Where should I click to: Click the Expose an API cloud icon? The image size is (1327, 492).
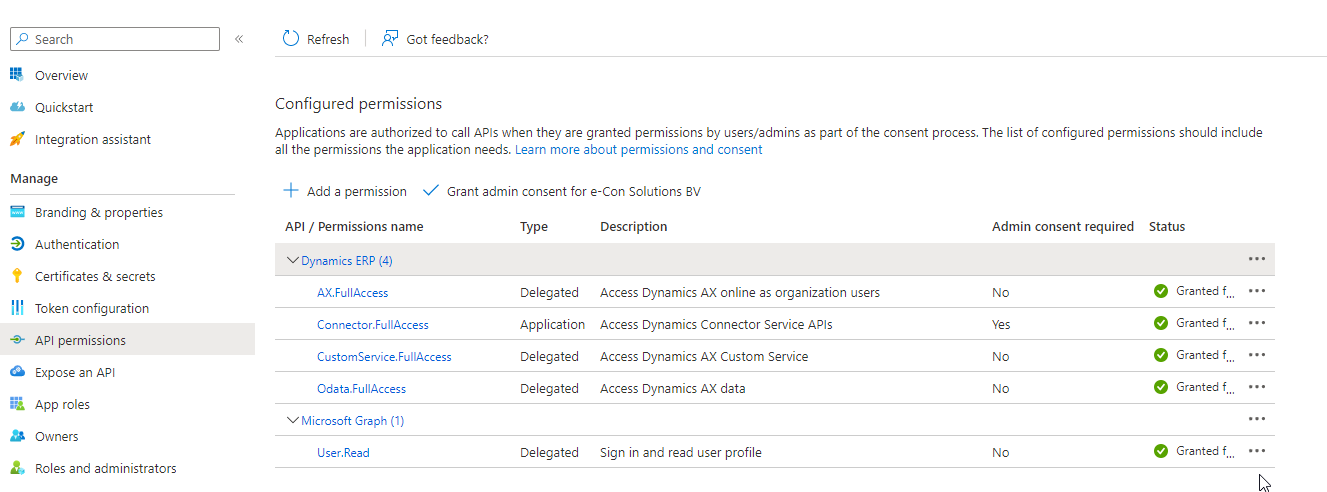pyautogui.click(x=16, y=372)
